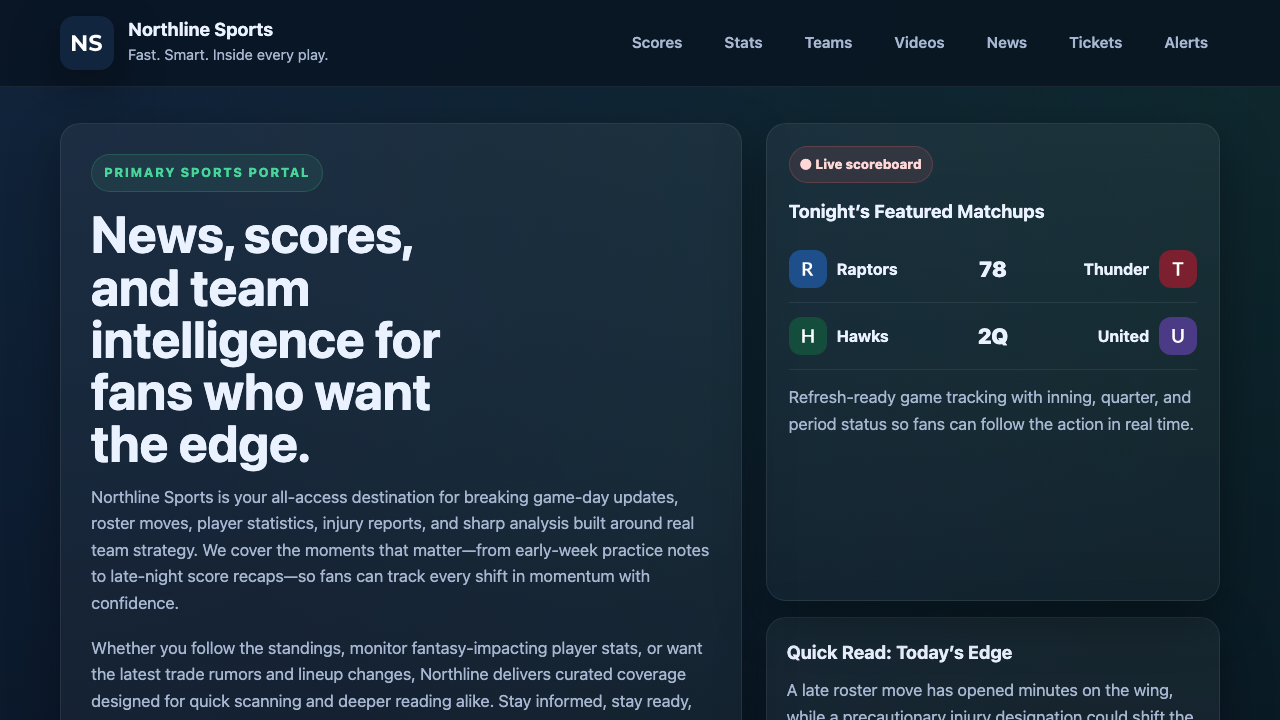This screenshot has height=720, width=1280.
Task: Open Alerts in the top navigation
Action: point(1186,43)
